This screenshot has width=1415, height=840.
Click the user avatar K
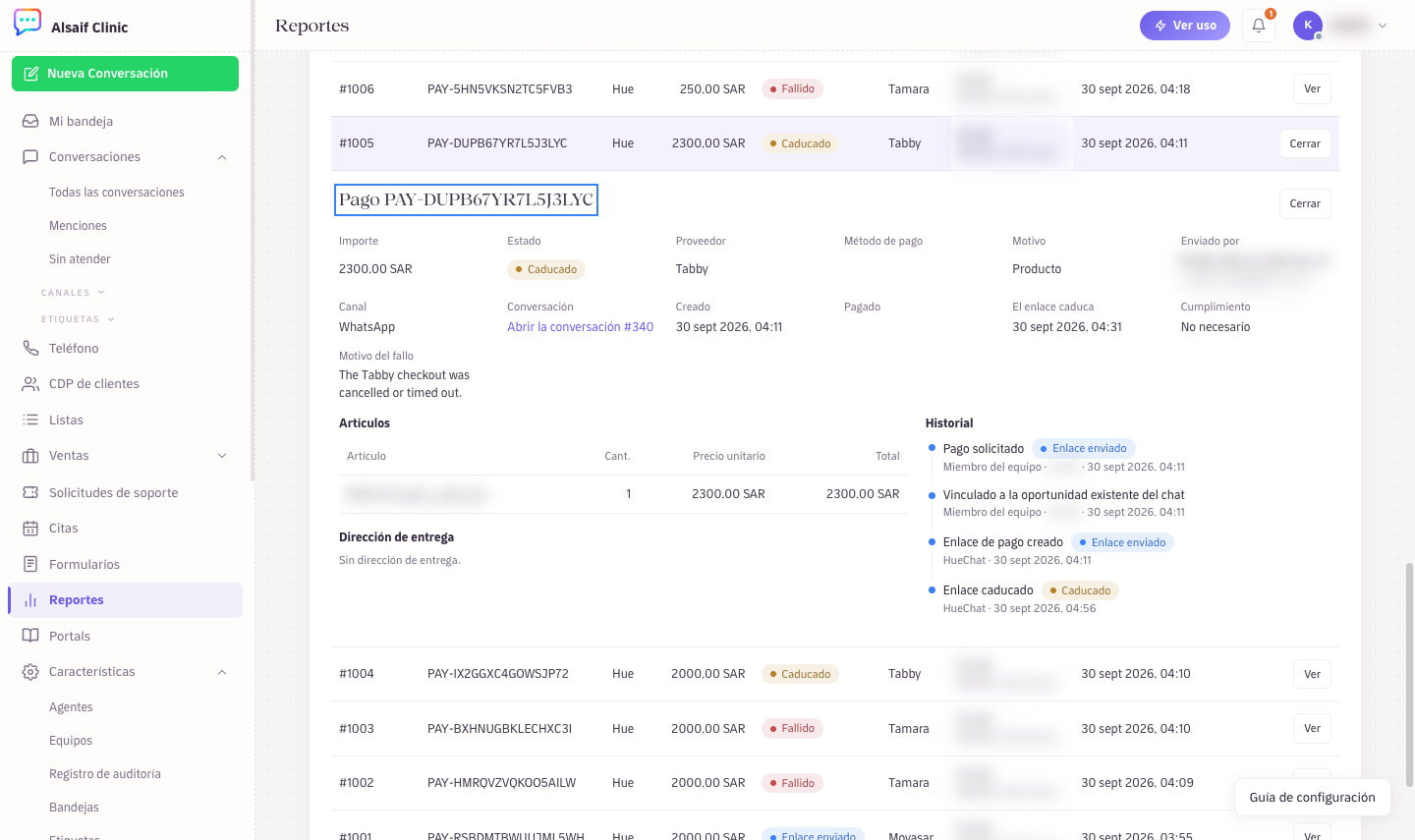pyautogui.click(x=1308, y=26)
